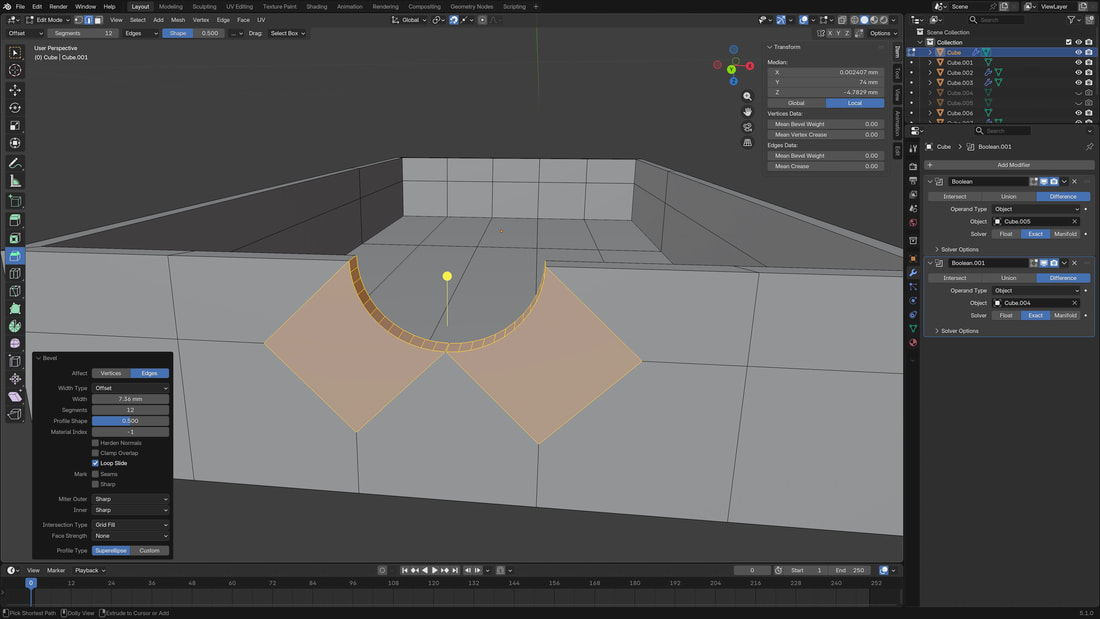
Task: Open the Width Type dropdown
Action: coord(130,388)
